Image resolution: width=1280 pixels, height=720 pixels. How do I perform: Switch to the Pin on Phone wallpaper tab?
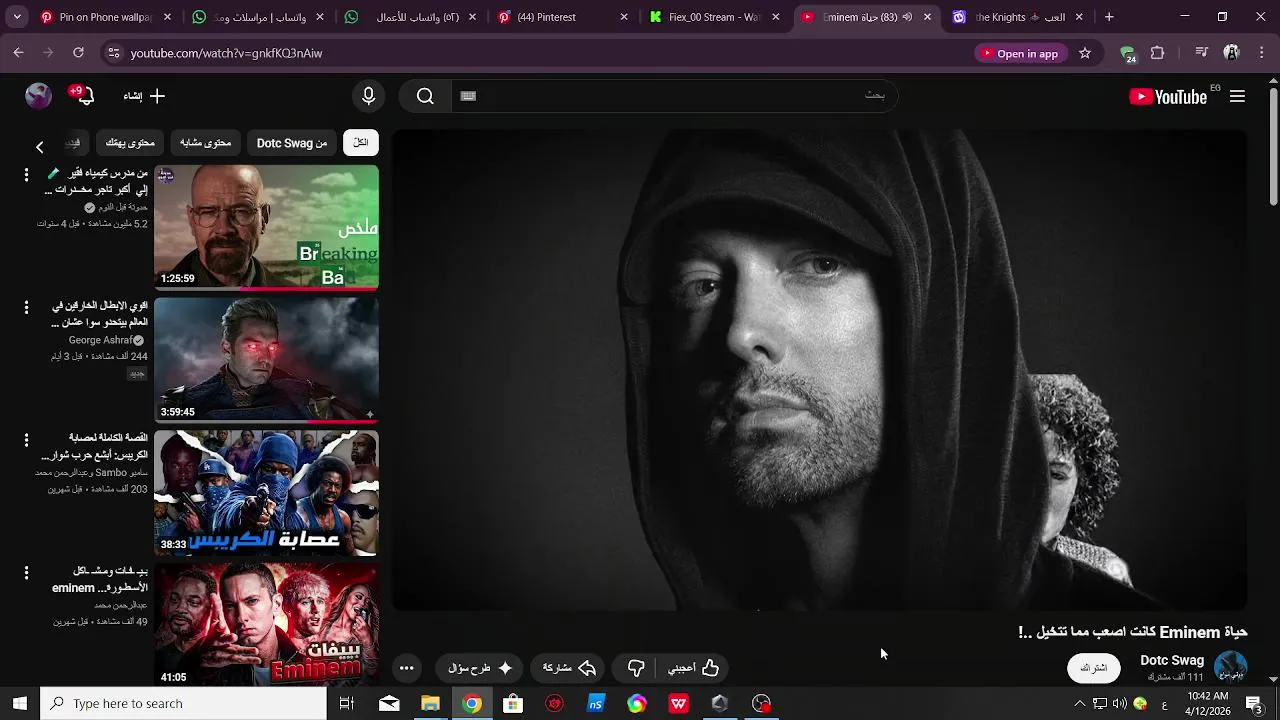click(x=103, y=17)
